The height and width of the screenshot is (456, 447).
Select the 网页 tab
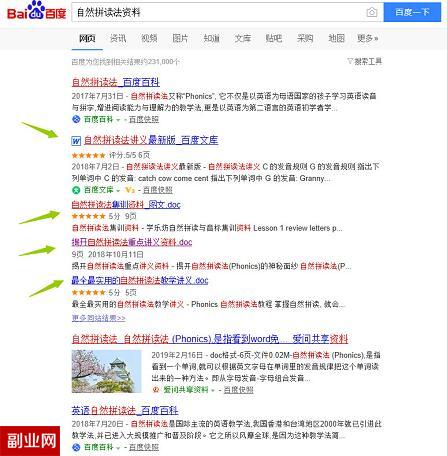87,38
